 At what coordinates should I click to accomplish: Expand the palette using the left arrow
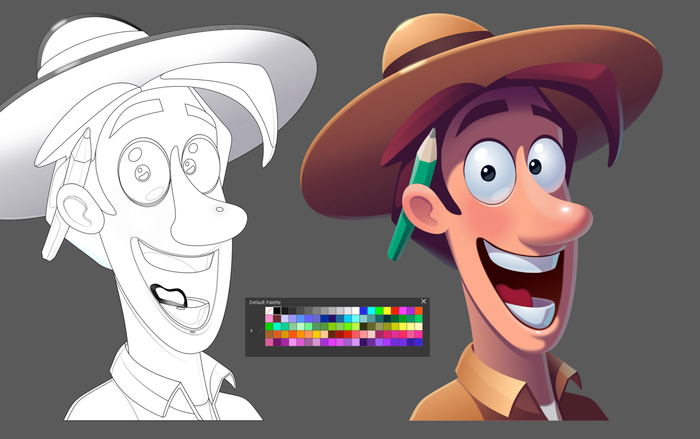[x=252, y=331]
